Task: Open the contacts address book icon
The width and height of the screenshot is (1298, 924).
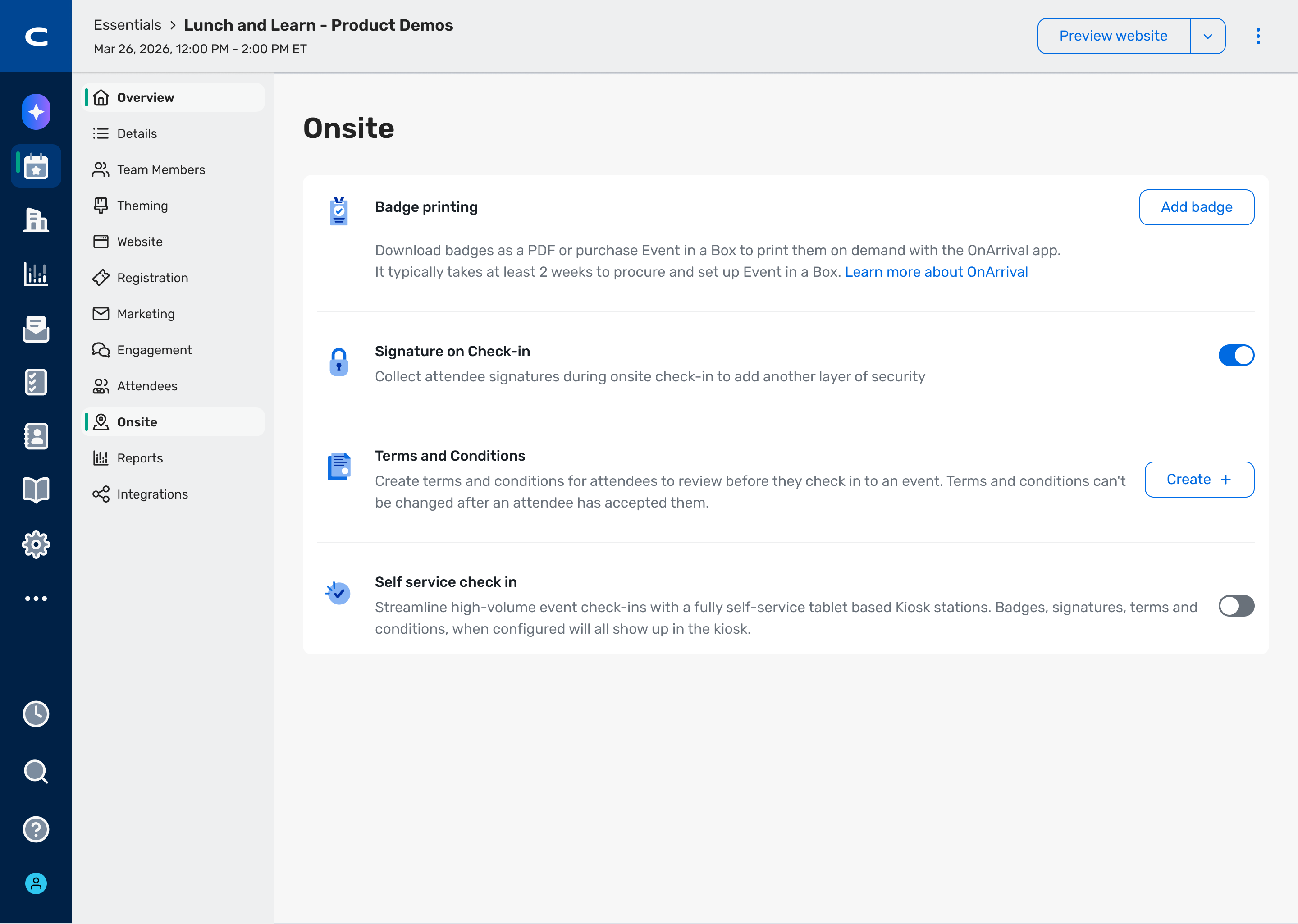Action: pyautogui.click(x=36, y=436)
